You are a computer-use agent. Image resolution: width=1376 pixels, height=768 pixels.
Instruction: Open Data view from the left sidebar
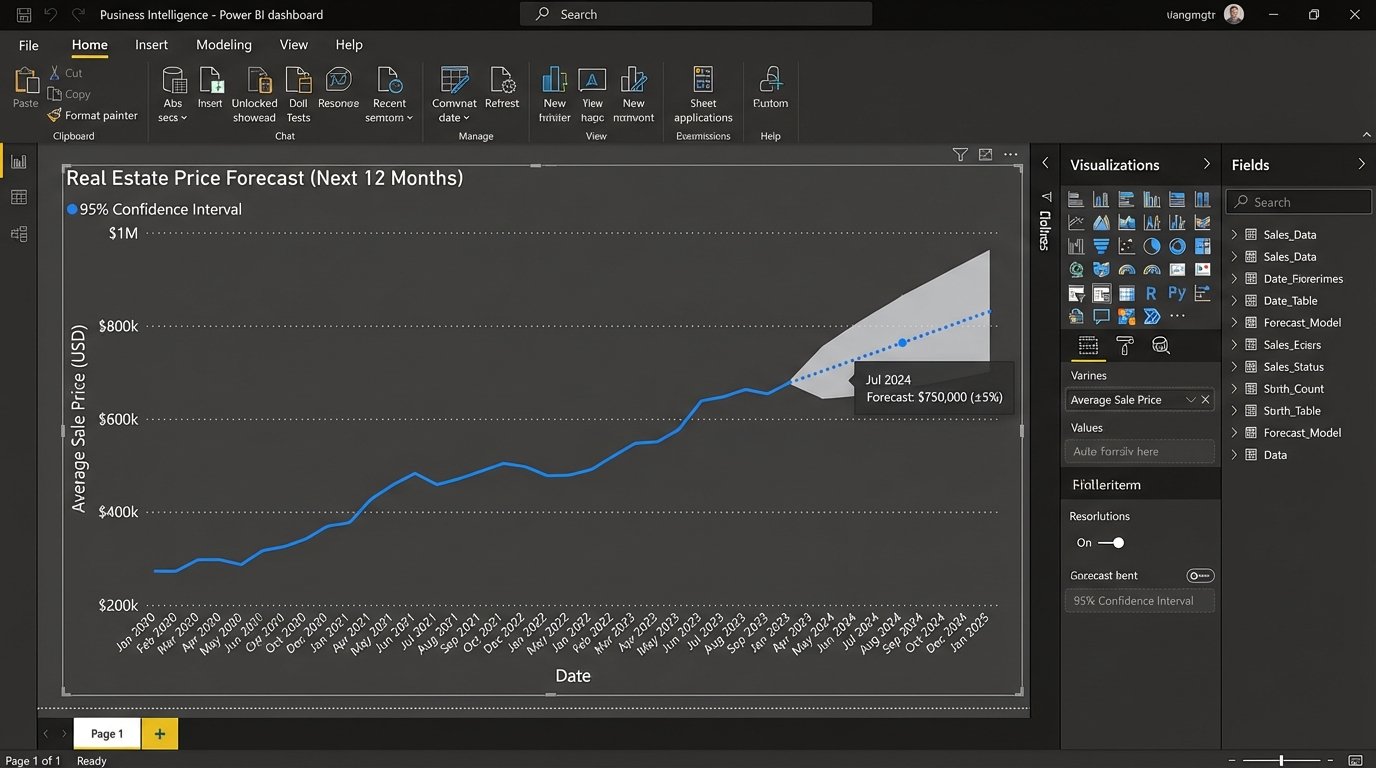(18, 197)
